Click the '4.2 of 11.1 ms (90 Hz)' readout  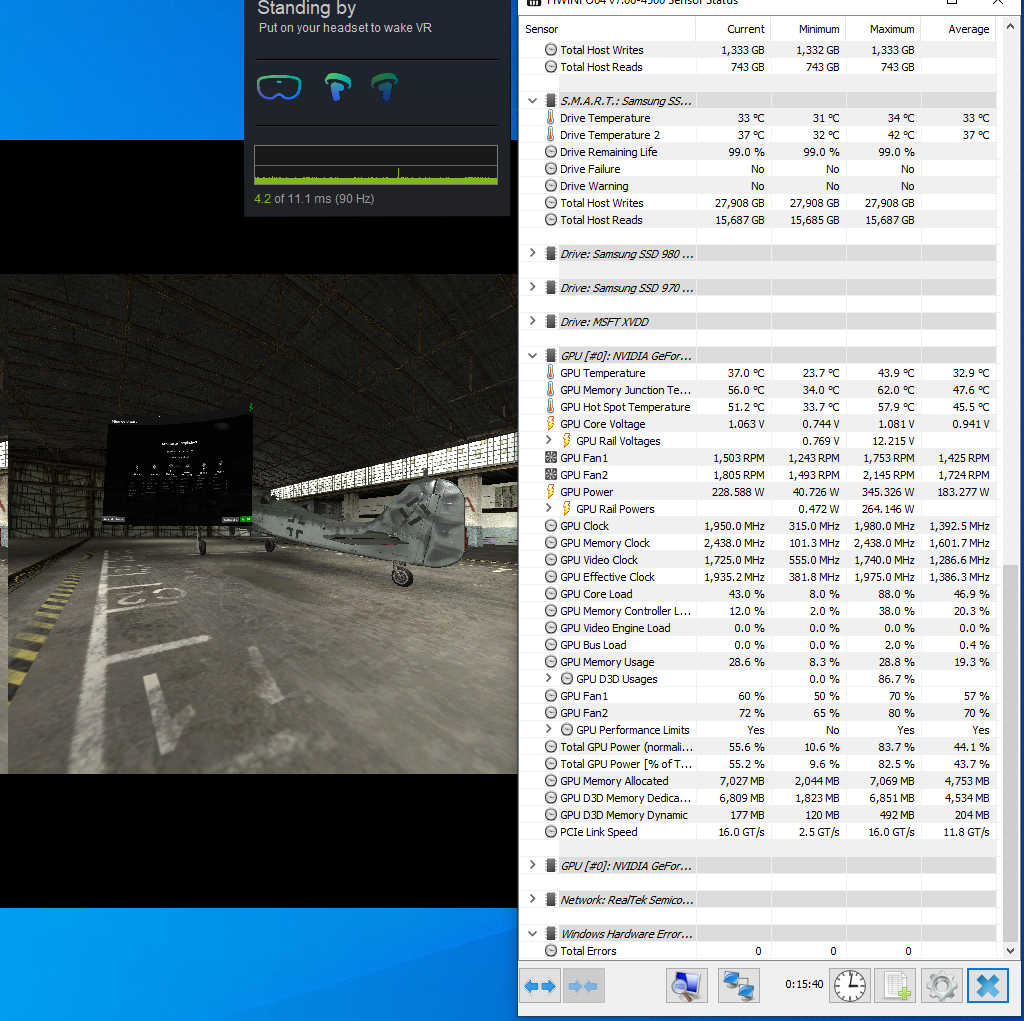(314, 199)
